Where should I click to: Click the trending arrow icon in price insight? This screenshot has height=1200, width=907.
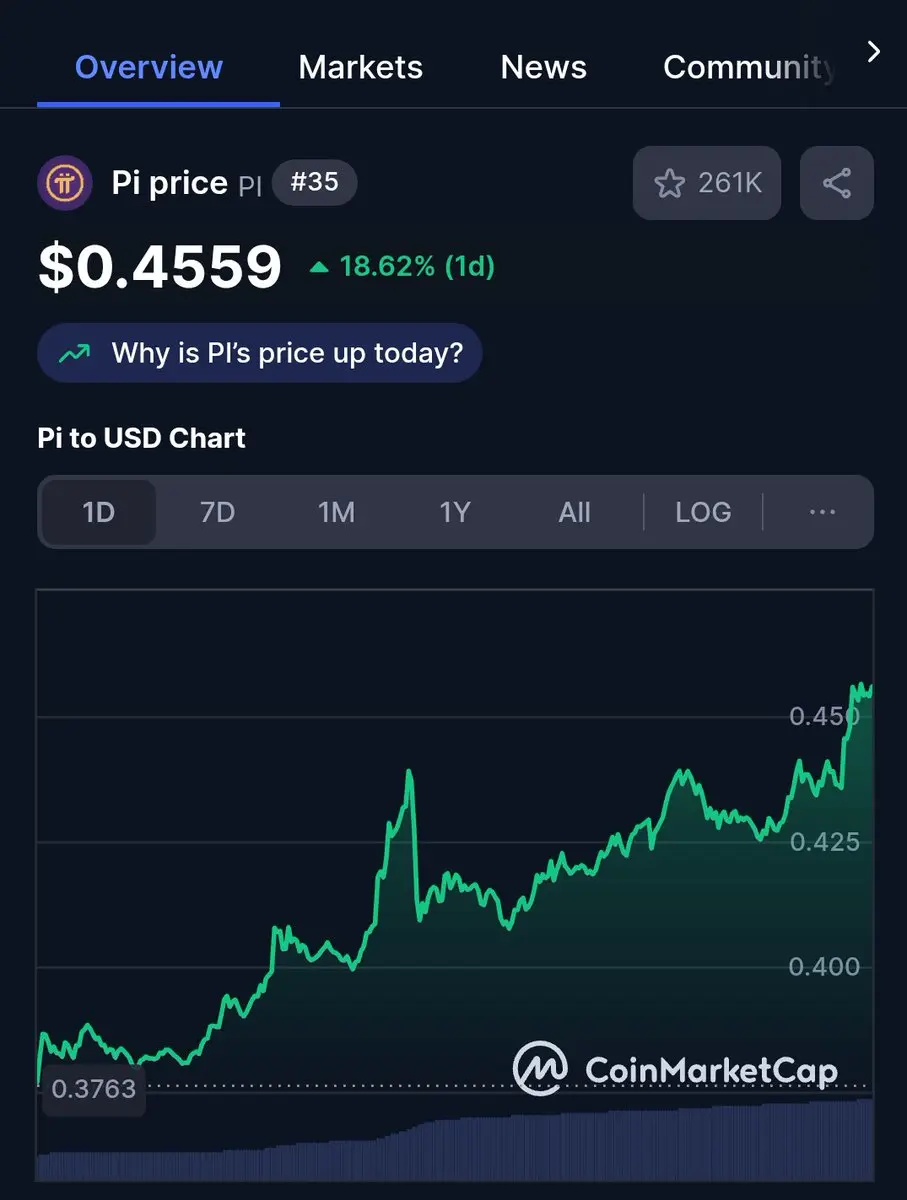pos(74,353)
